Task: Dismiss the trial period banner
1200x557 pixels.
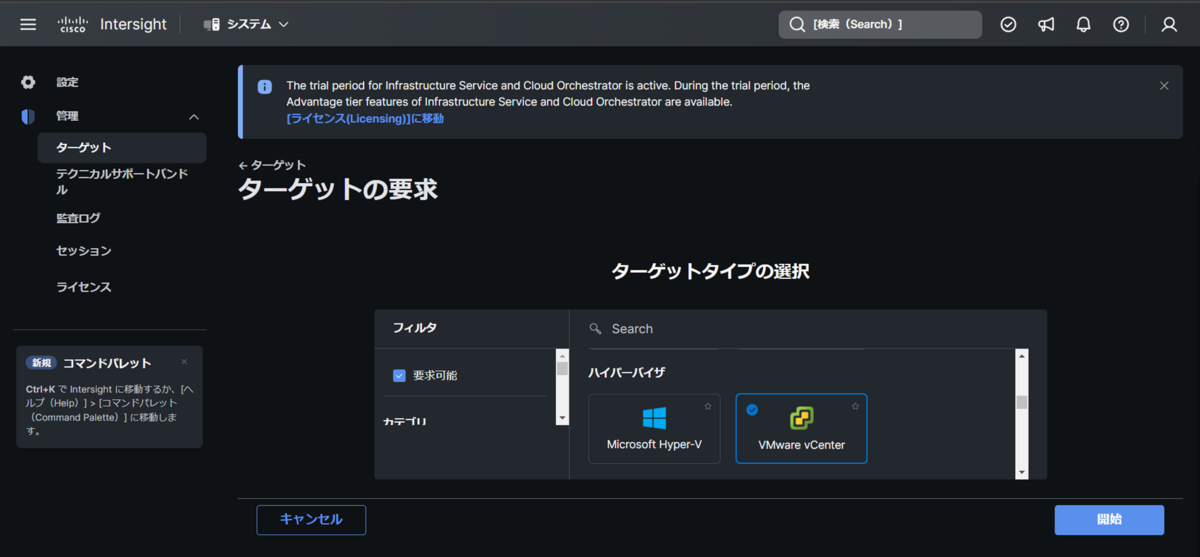Action: pos(1164,86)
